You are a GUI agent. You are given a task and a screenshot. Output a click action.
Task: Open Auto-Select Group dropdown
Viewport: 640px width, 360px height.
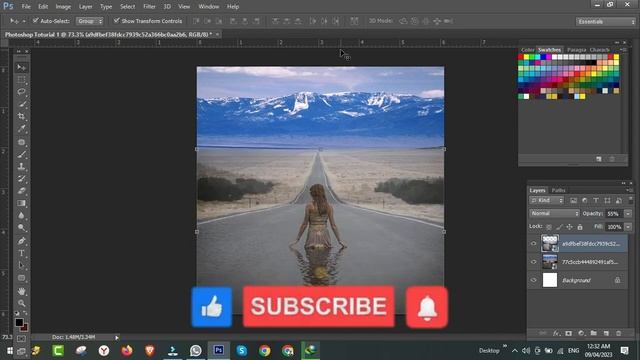[x=90, y=21]
